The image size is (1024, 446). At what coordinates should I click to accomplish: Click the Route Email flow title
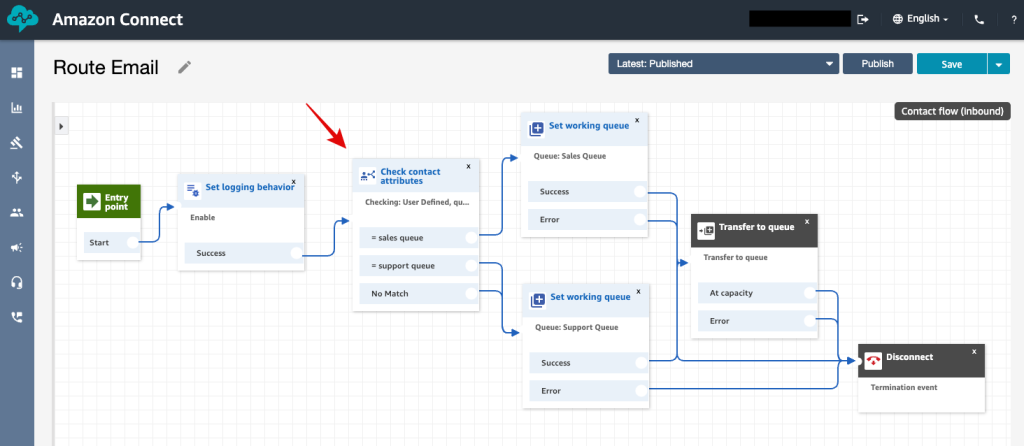[106, 67]
